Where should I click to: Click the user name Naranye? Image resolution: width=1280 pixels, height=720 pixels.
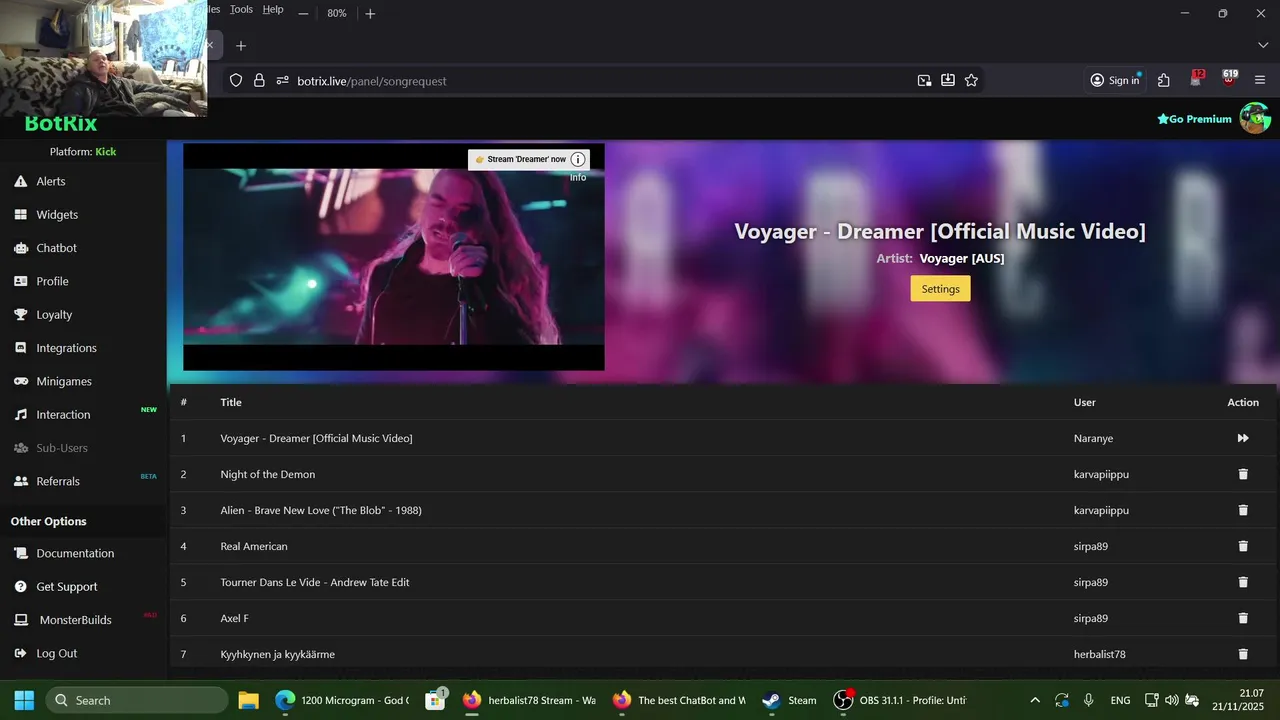point(1093,438)
